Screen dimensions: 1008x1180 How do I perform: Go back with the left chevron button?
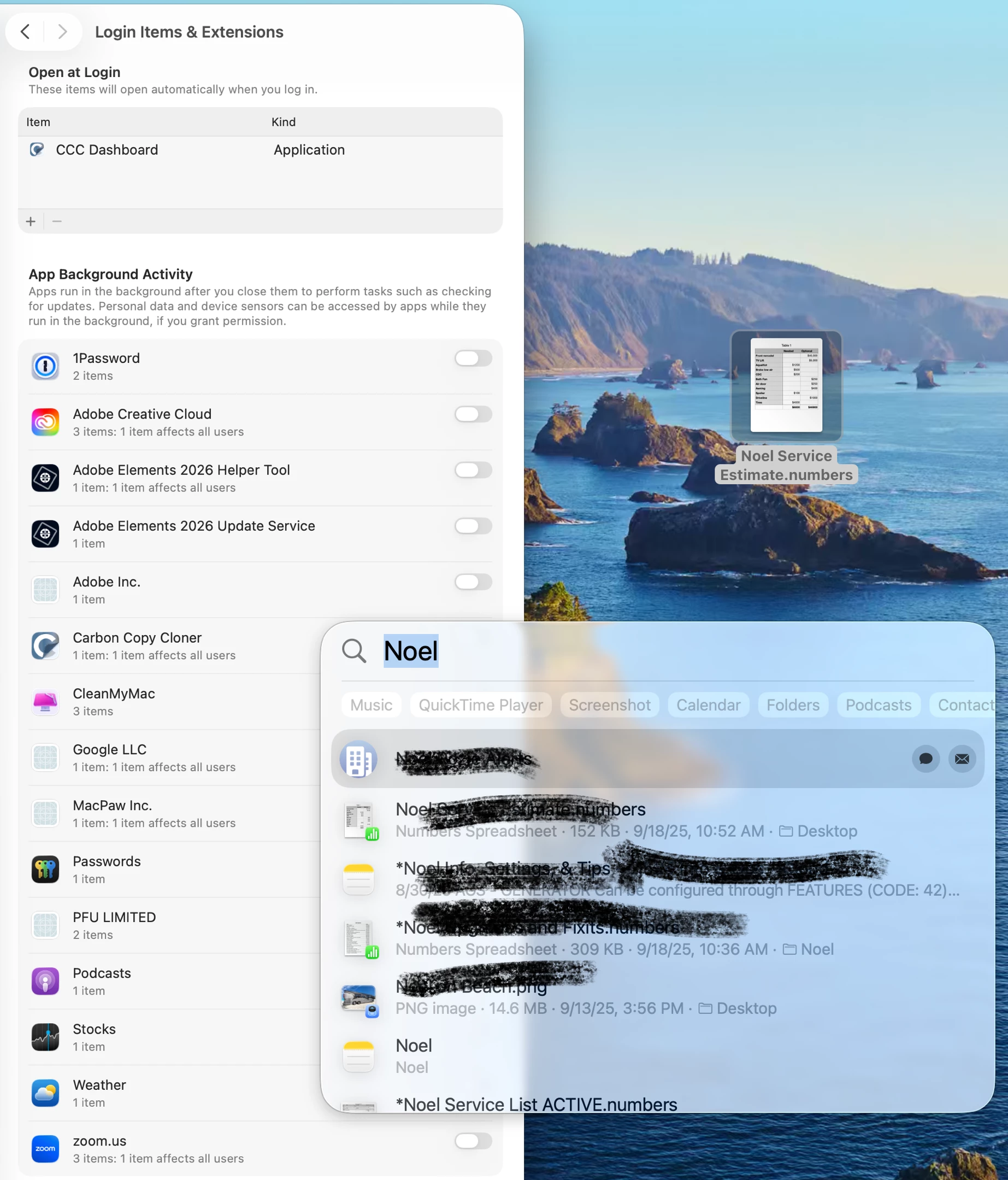pyautogui.click(x=25, y=31)
